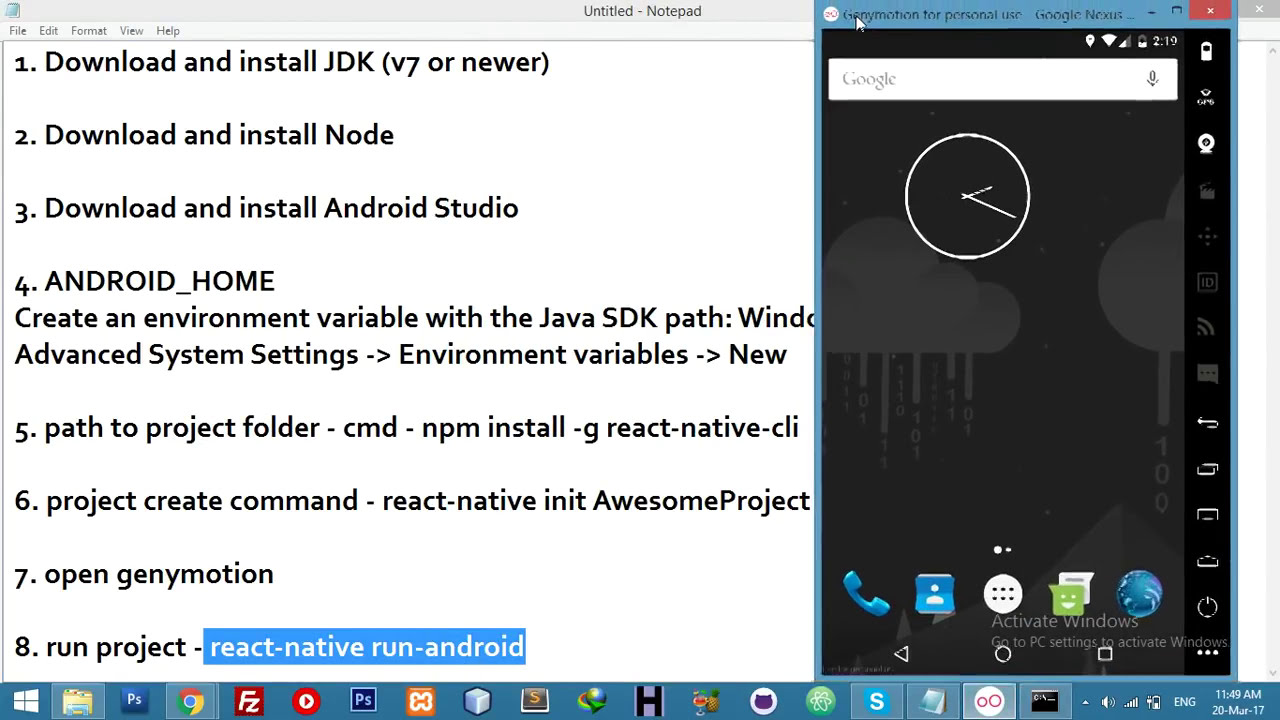Screen dimensions: 1280x720
Task: Open Notepad Edit menu
Action: point(48,31)
